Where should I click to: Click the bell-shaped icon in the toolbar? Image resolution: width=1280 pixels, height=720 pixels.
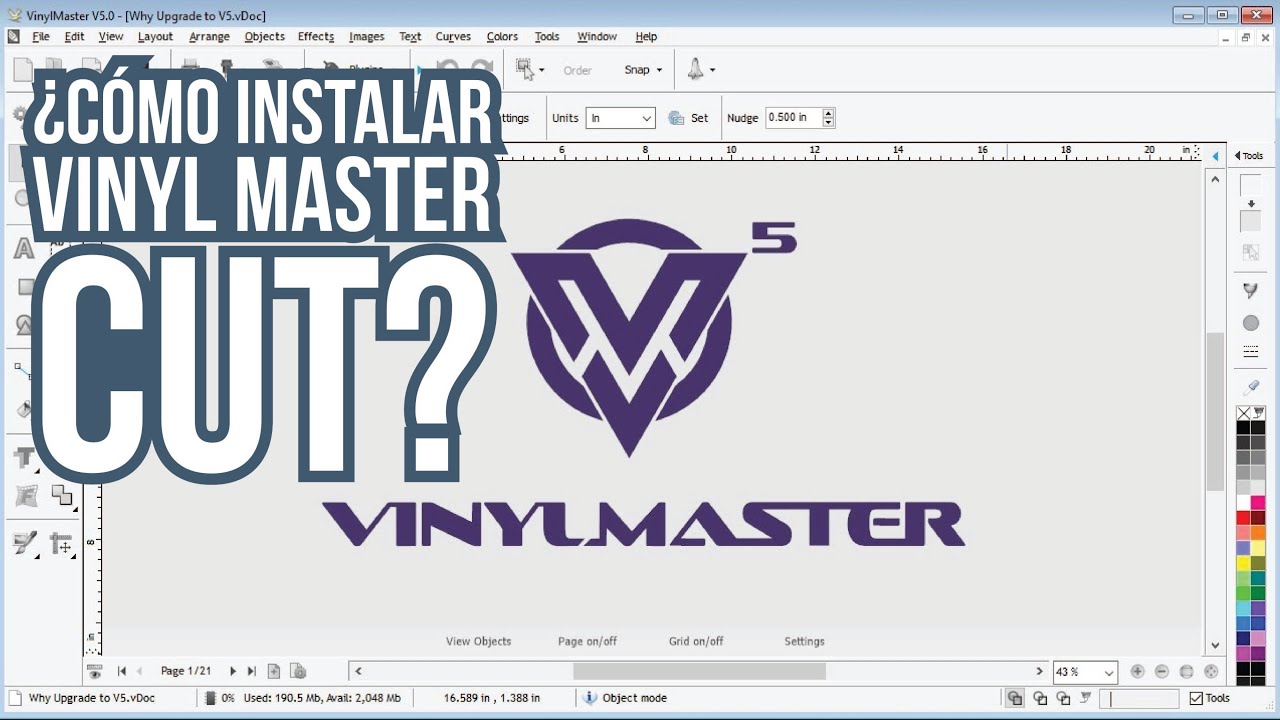[695, 69]
